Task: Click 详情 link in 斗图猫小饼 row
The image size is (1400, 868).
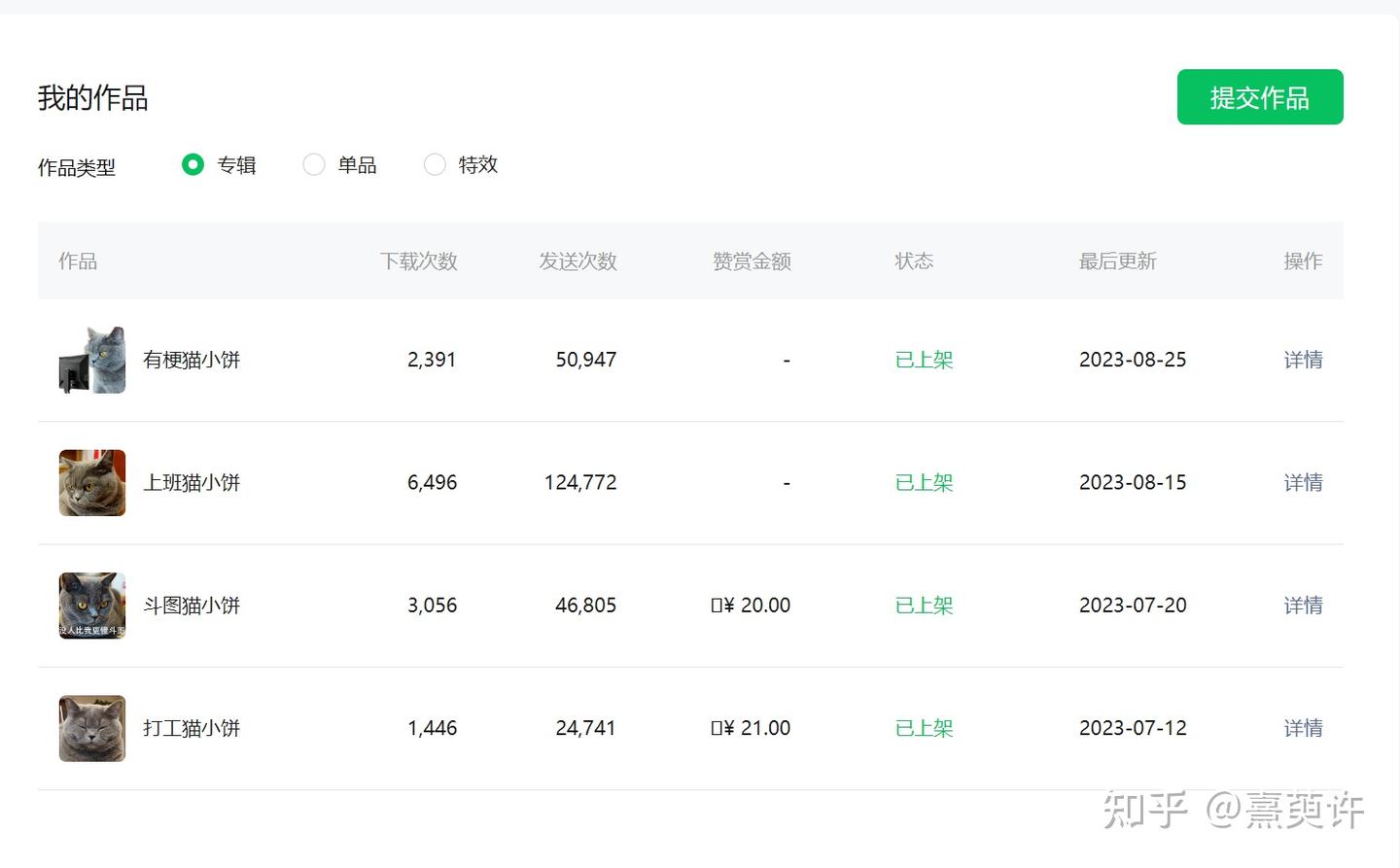Action: click(x=1303, y=606)
